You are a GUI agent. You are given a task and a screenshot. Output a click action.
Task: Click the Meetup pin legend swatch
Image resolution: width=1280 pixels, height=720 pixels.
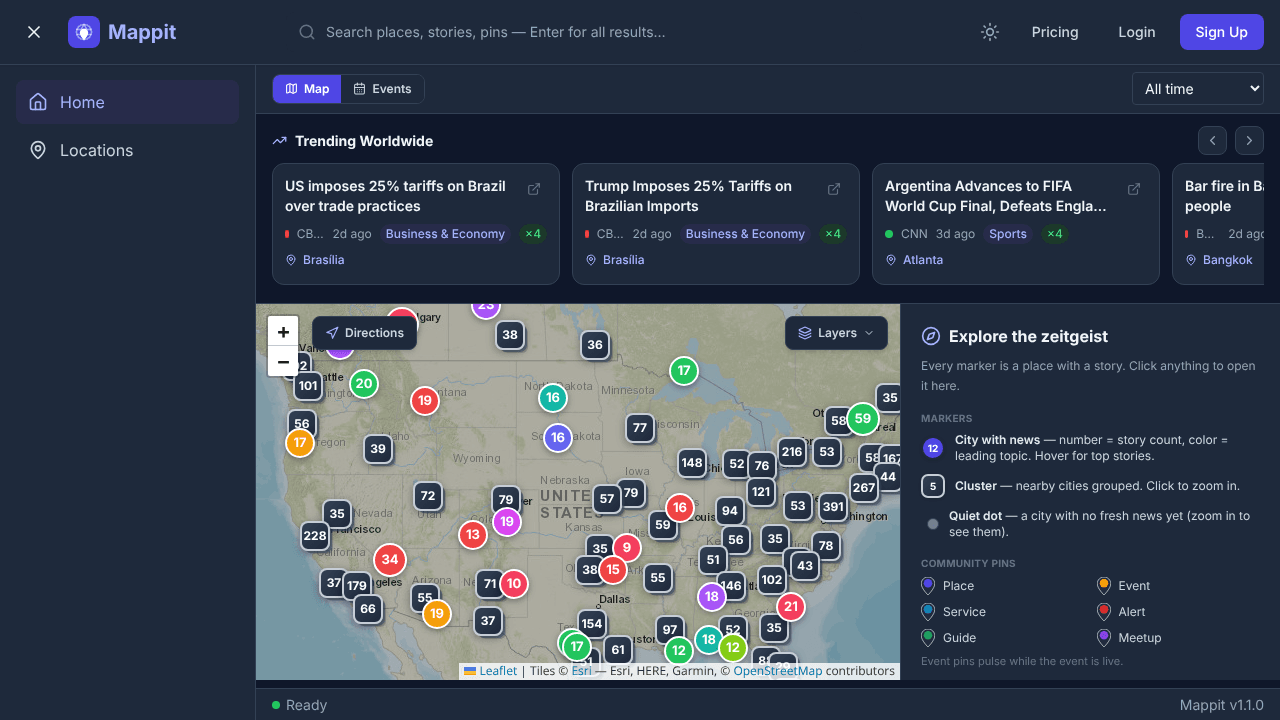(1104, 638)
